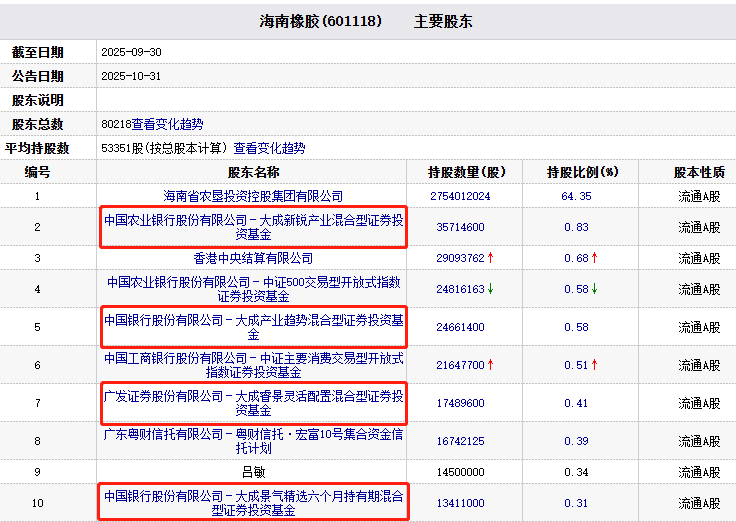
Task: Open 大成新锐产业混合型证券投资基金 shareholder link
Action: (253, 227)
